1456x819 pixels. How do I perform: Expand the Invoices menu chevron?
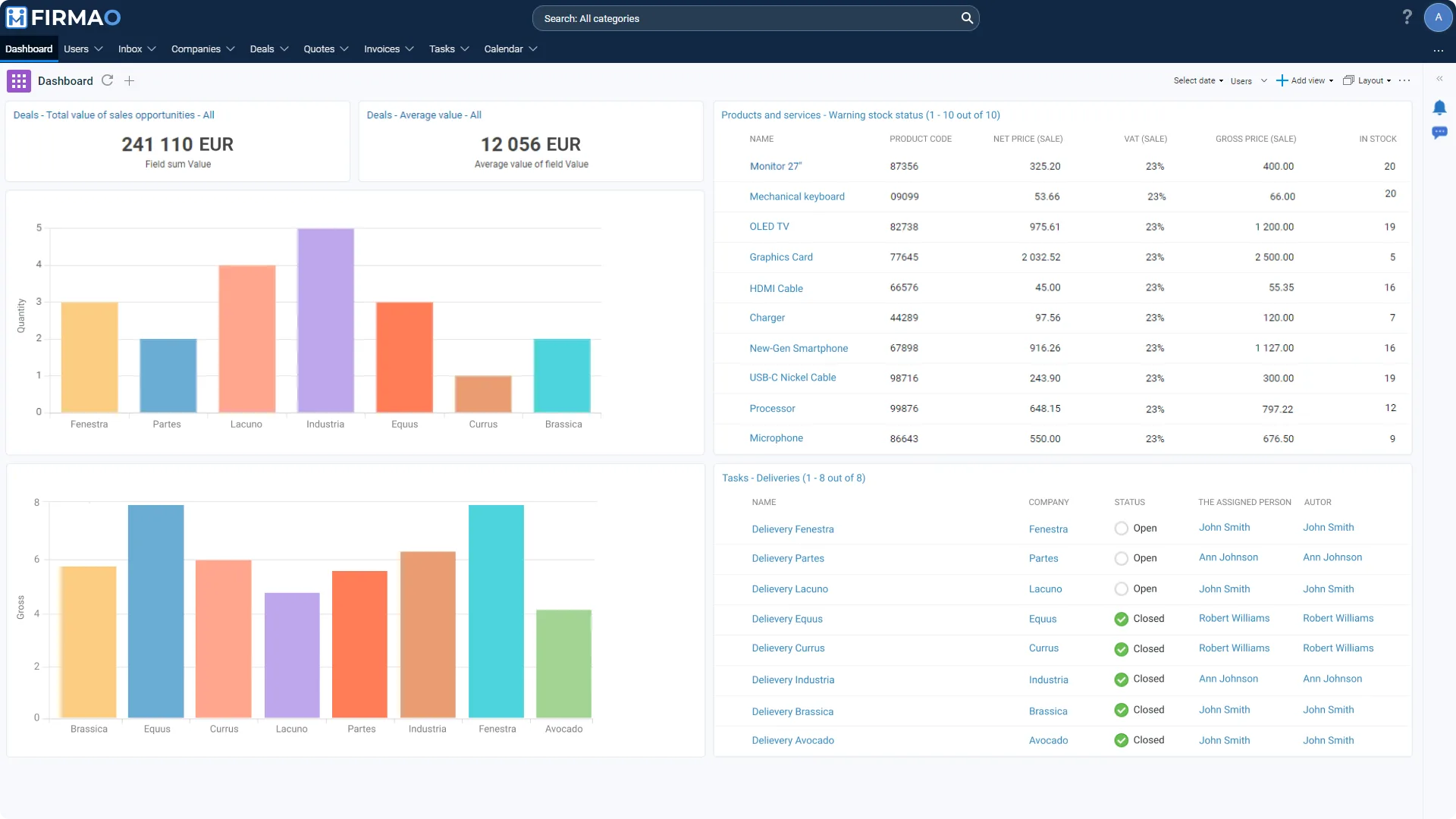pos(409,49)
